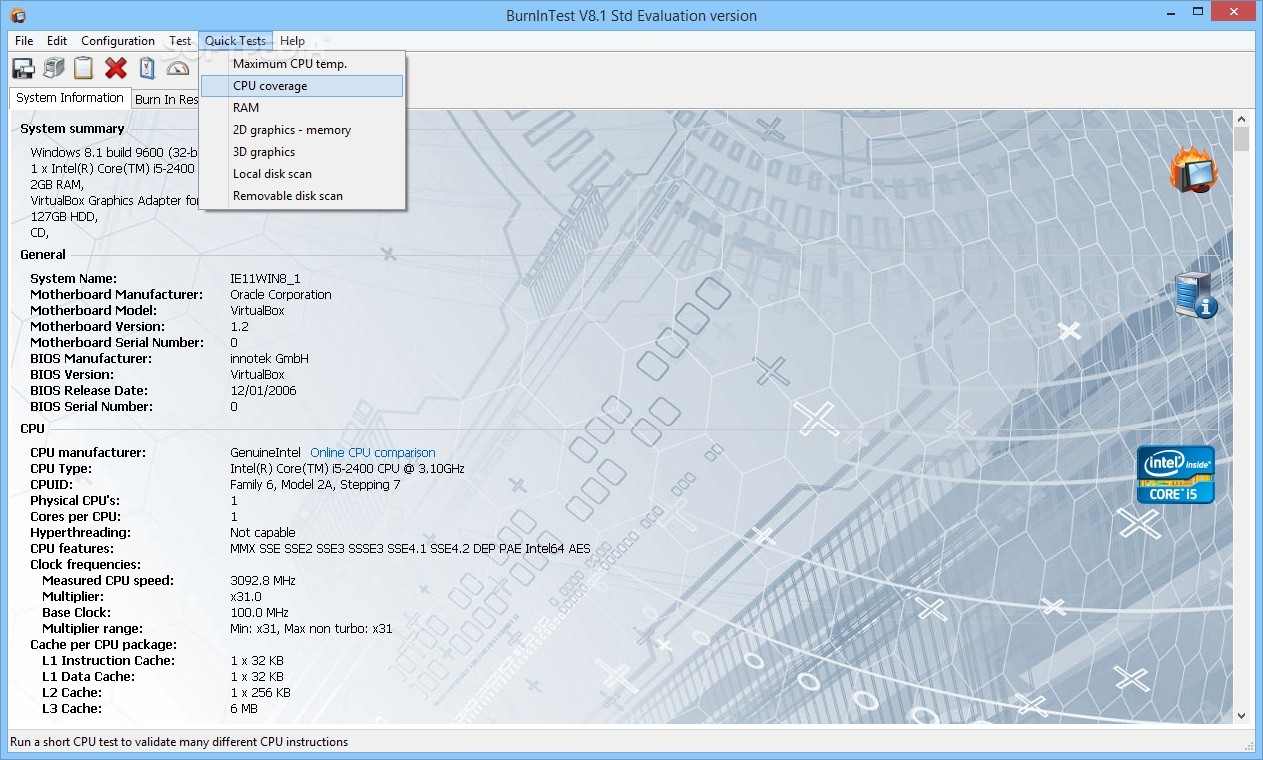Click scrollbar down arrow in info panel

pos(1241,716)
